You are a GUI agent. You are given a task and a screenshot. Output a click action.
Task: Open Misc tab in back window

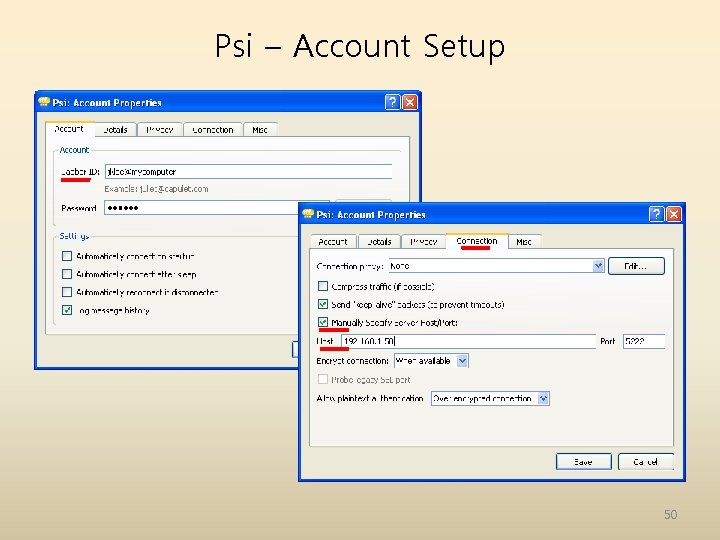click(x=260, y=129)
